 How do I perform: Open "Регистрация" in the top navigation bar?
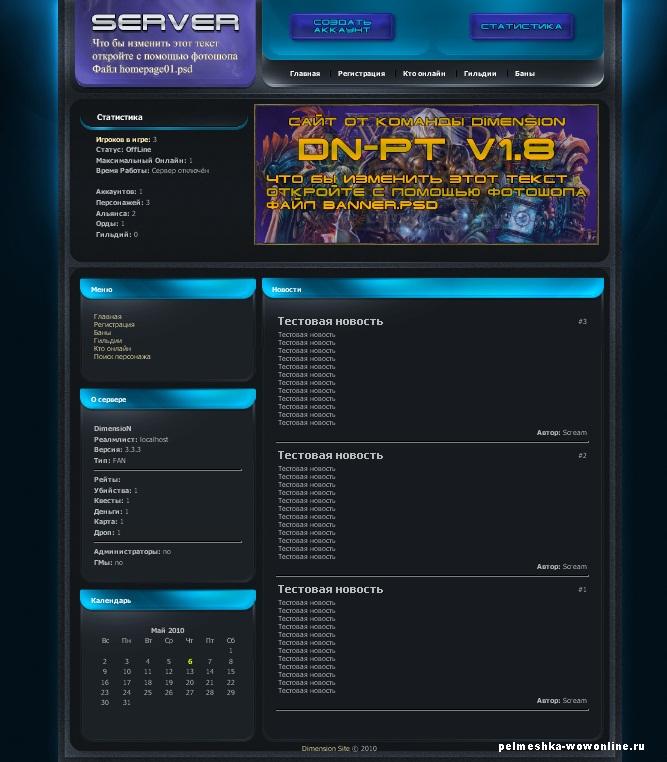[x=361, y=74]
